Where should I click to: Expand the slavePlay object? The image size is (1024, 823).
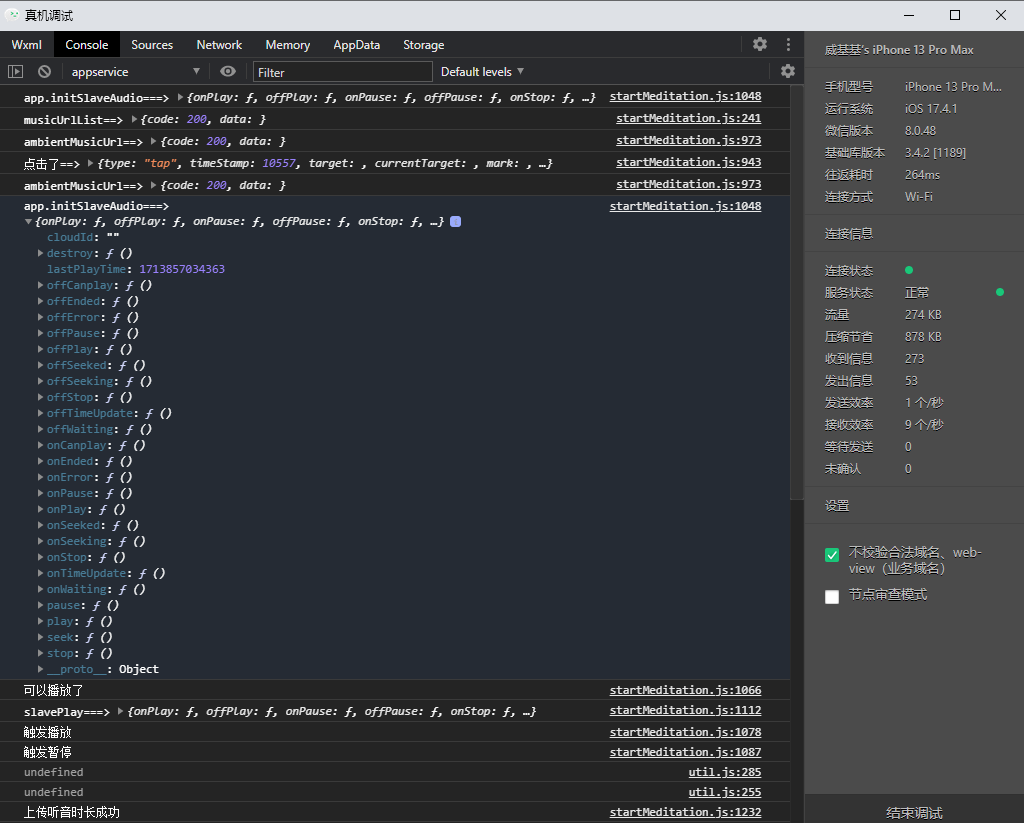tap(121, 711)
